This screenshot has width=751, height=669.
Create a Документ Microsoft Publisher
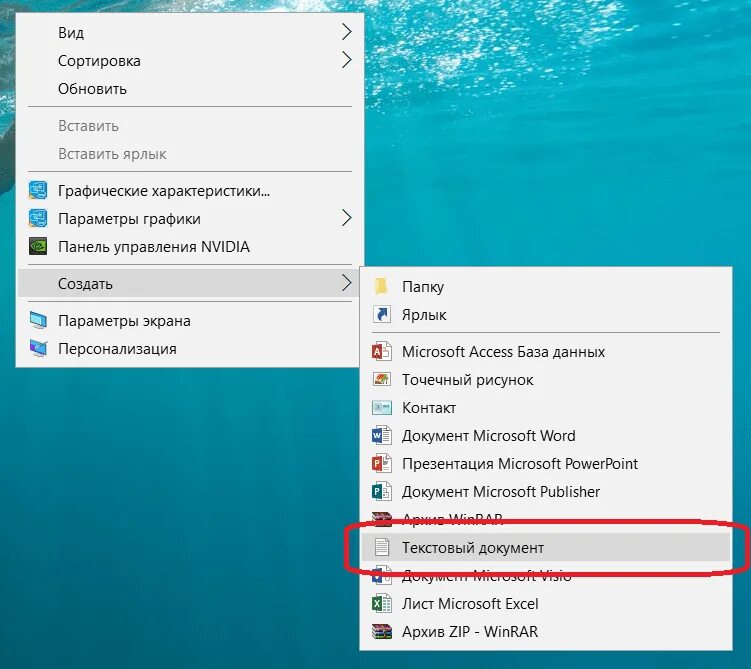click(546, 491)
